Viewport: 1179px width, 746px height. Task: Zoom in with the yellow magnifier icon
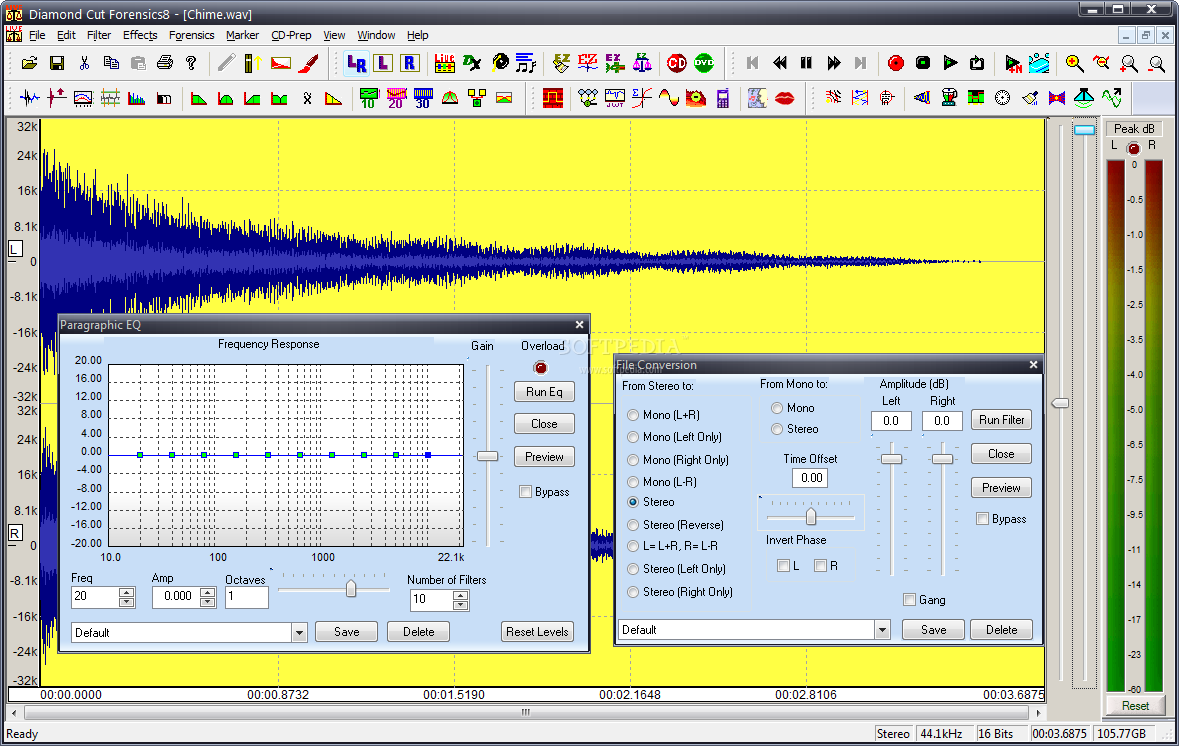tap(1074, 63)
